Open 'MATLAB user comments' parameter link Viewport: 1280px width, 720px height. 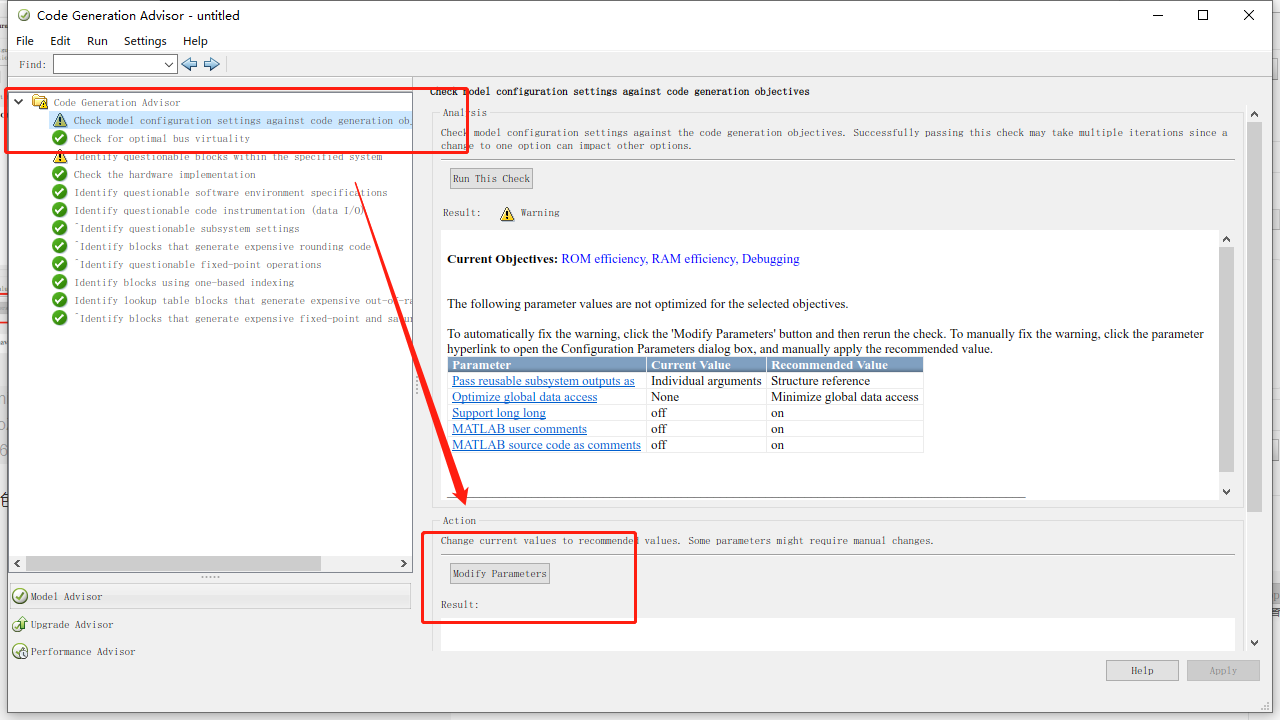[519, 429]
